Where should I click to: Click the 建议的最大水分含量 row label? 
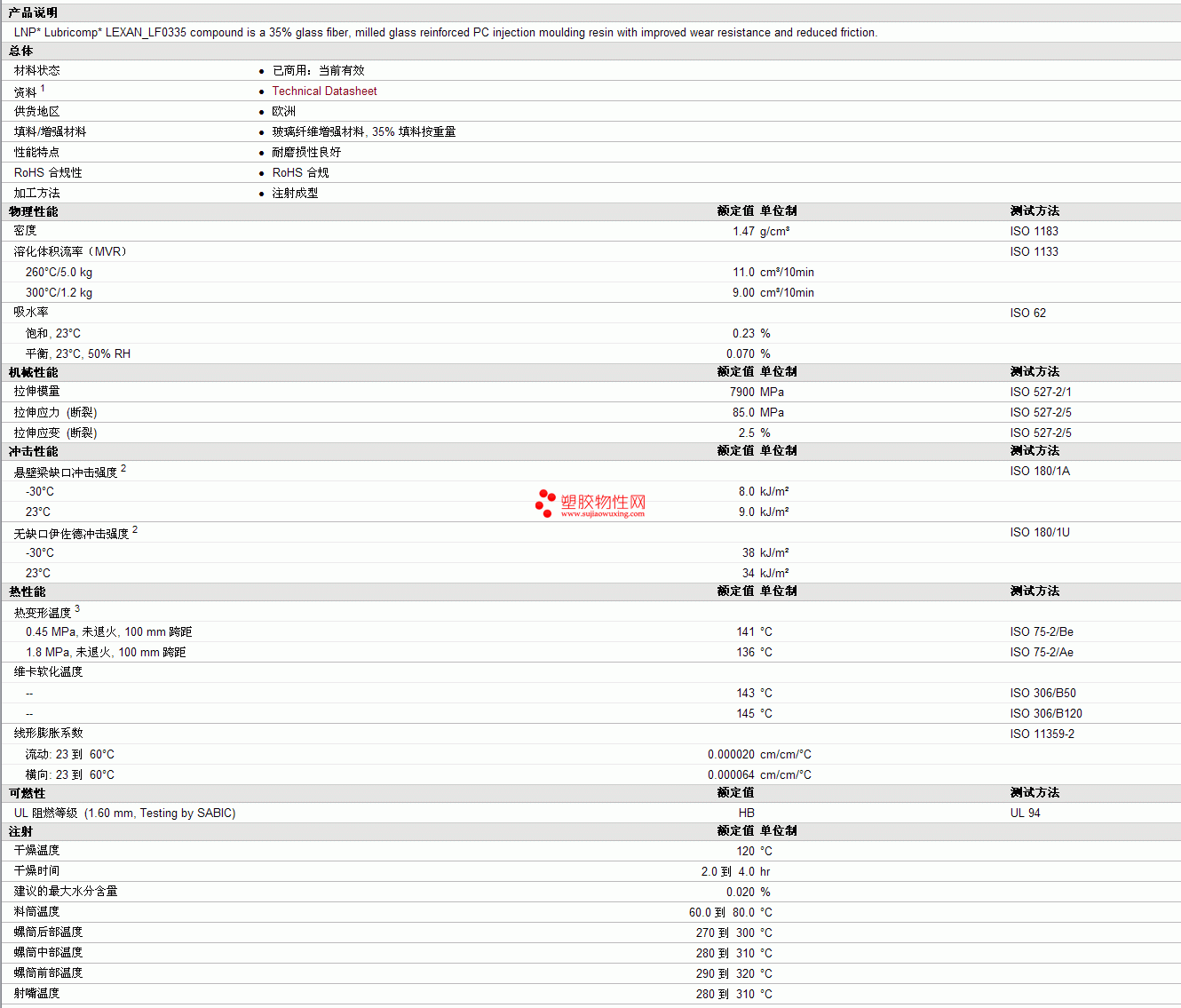pyautogui.click(x=66, y=891)
